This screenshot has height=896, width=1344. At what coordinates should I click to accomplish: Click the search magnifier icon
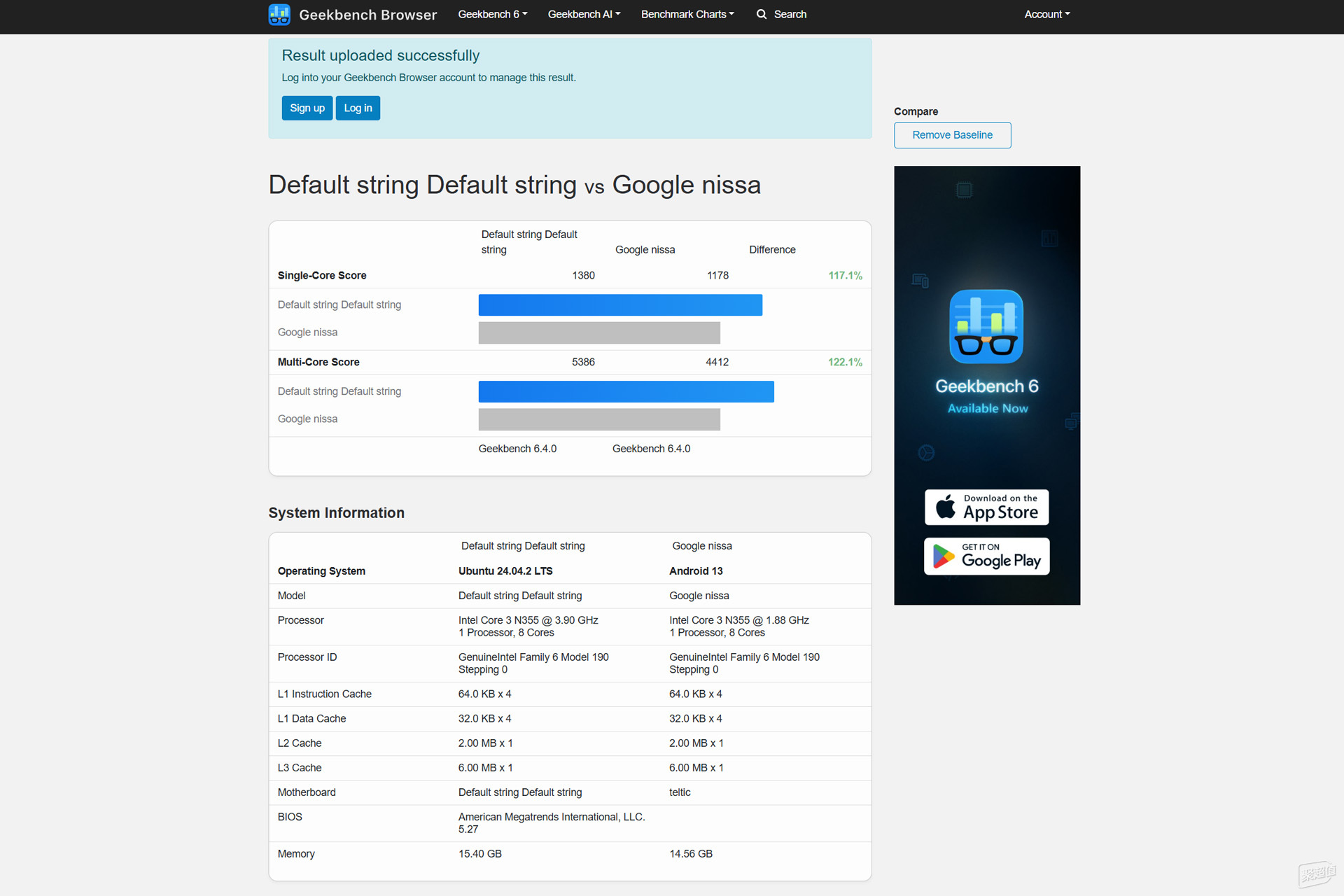click(x=762, y=14)
